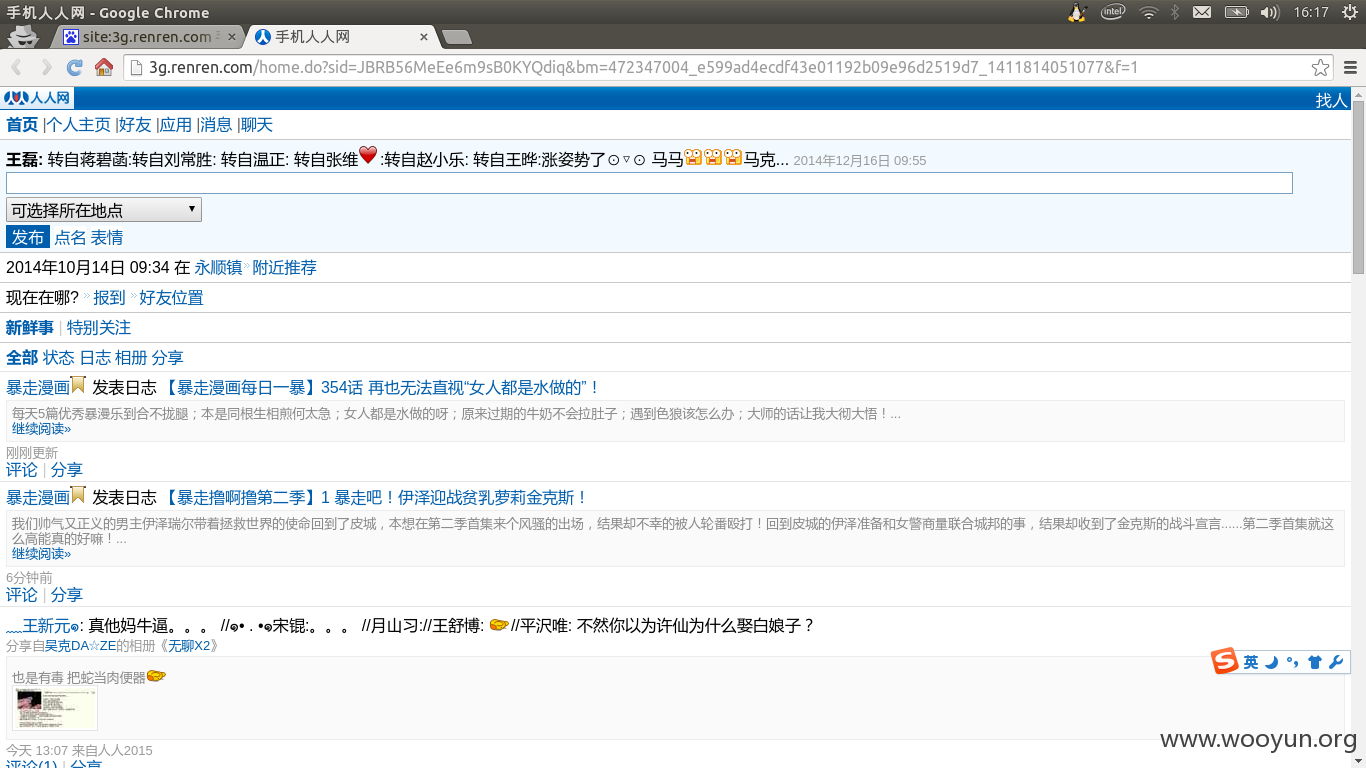The image size is (1366, 768).
Task: Click the Intel indicator icon
Action: click(x=1113, y=12)
